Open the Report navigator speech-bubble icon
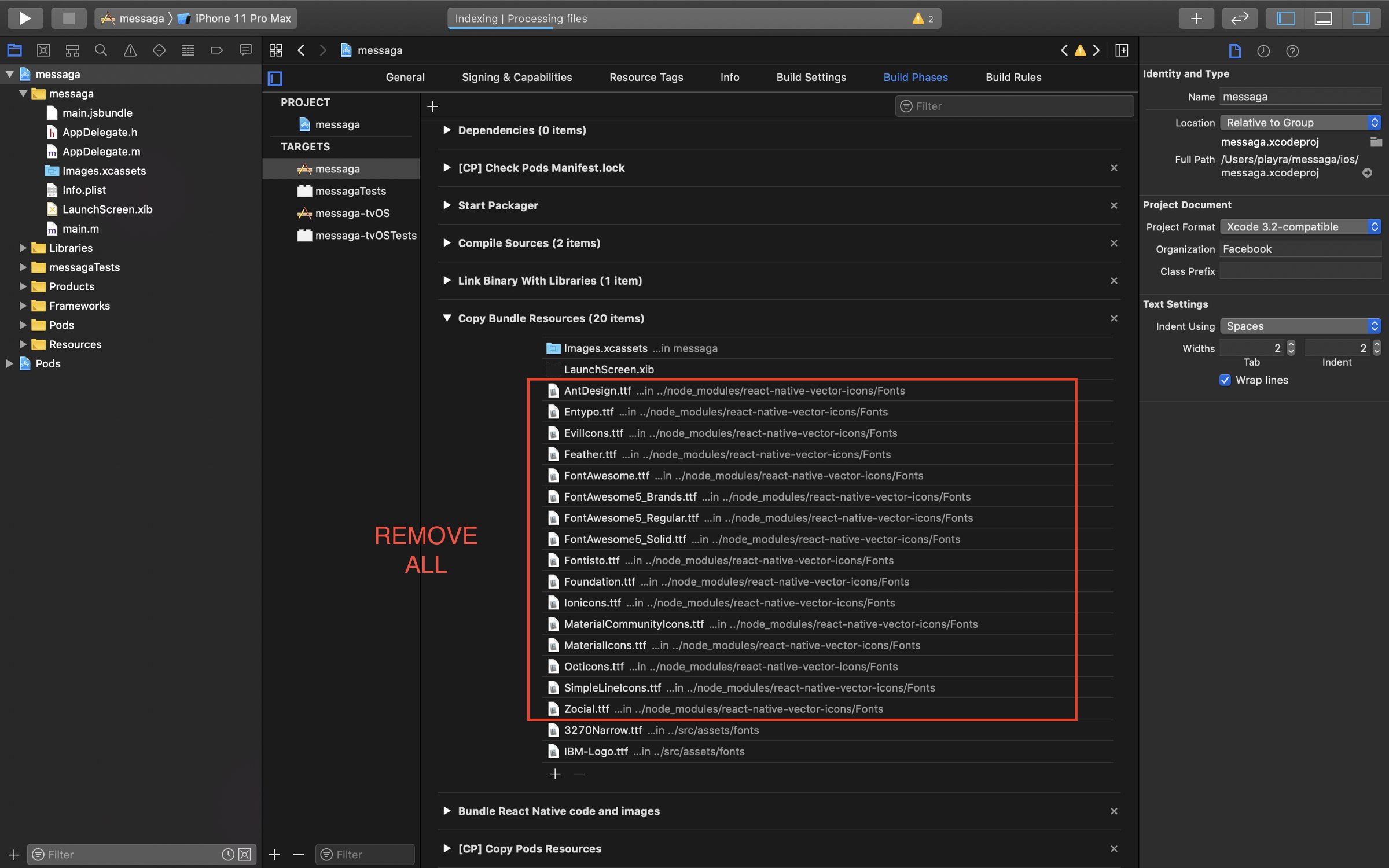This screenshot has height=868, width=1389. (x=246, y=50)
